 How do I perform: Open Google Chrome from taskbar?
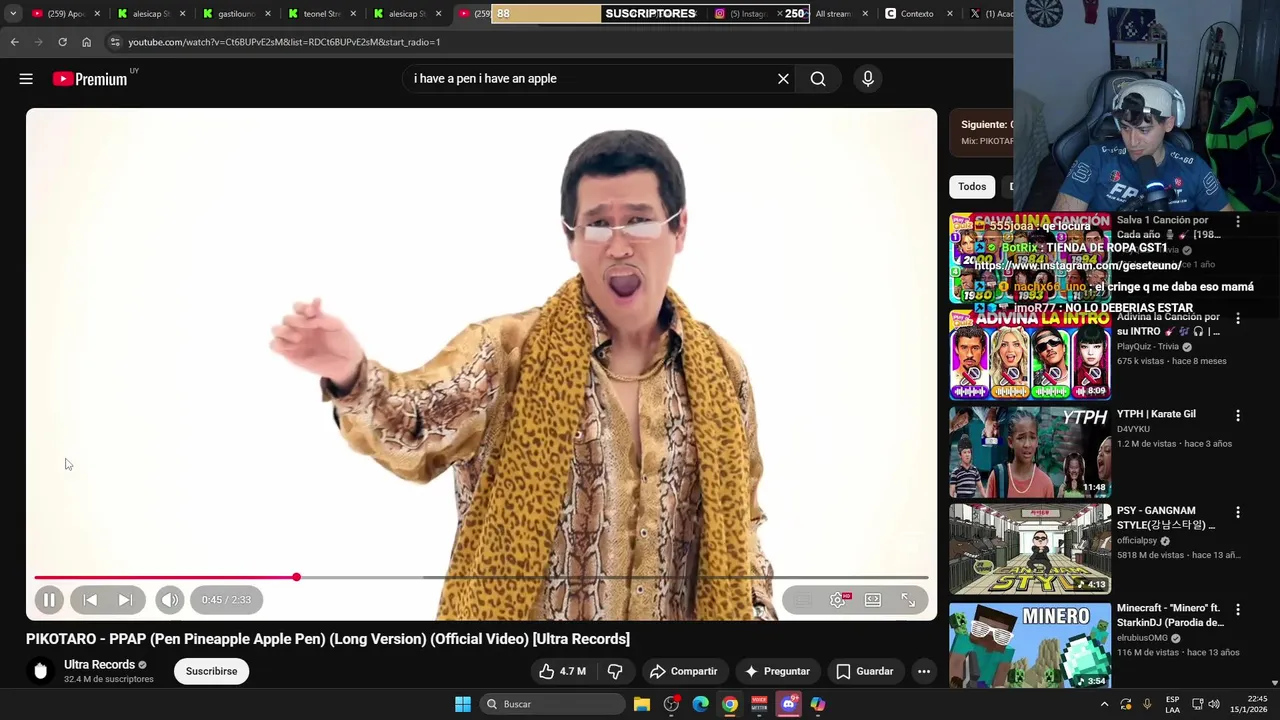tap(730, 704)
